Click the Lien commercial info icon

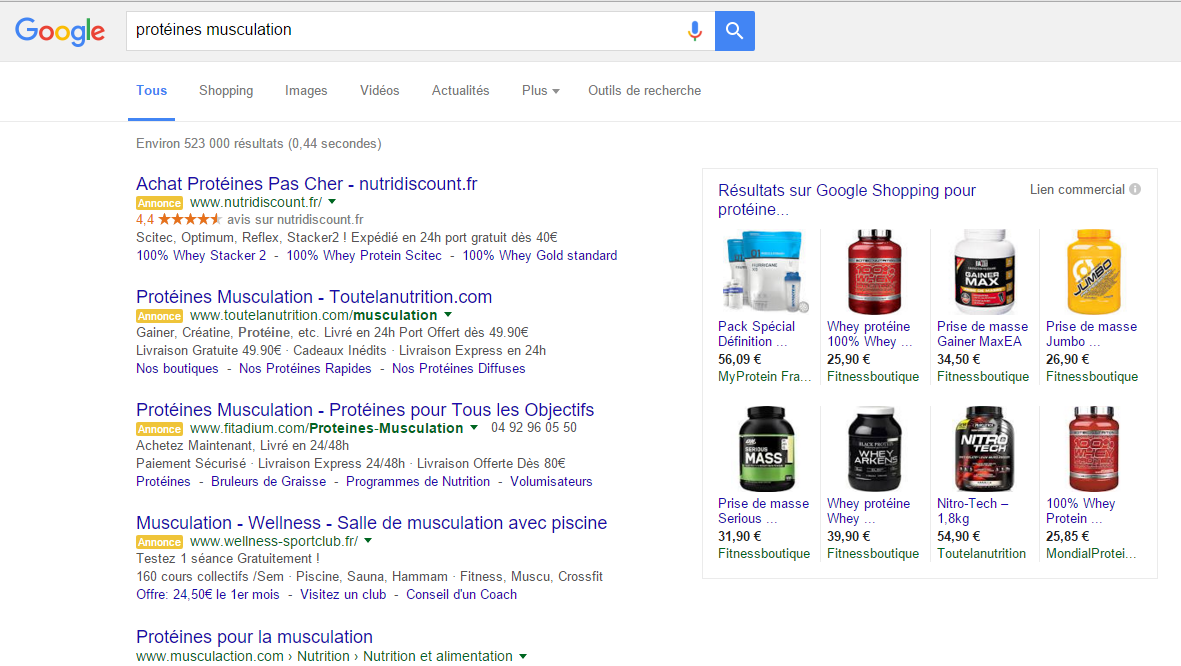coord(1135,189)
